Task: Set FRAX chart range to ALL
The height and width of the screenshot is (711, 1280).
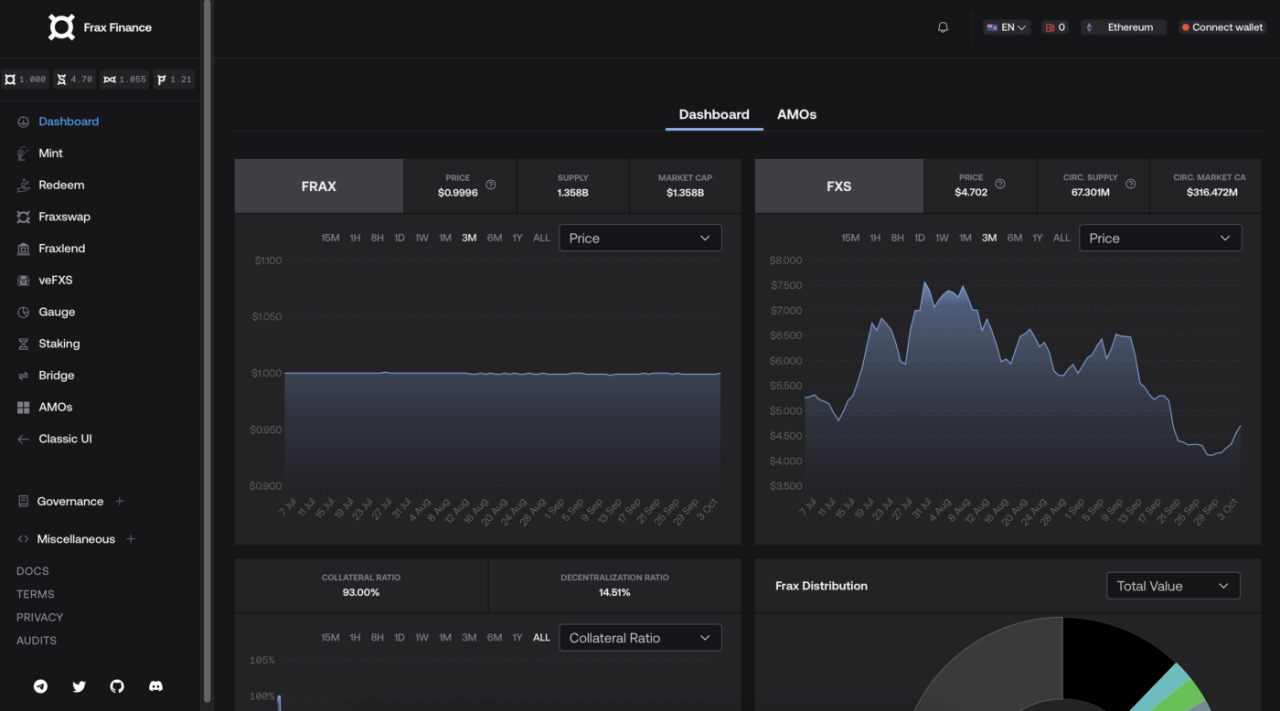Action: pyautogui.click(x=541, y=238)
